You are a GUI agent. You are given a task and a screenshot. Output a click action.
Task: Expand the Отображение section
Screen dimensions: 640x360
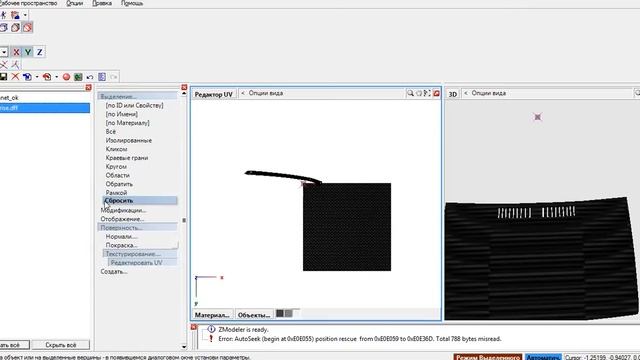coord(122,219)
